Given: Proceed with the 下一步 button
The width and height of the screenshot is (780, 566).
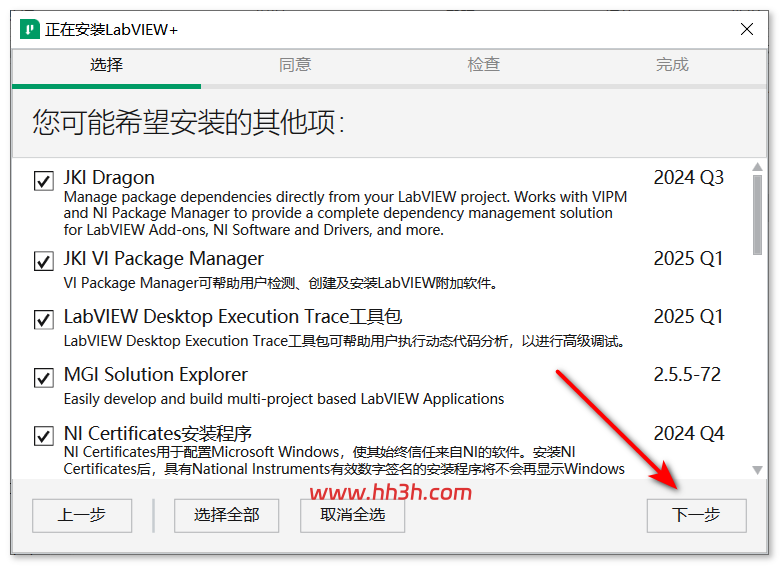Looking at the screenshot, I should pos(696,515).
